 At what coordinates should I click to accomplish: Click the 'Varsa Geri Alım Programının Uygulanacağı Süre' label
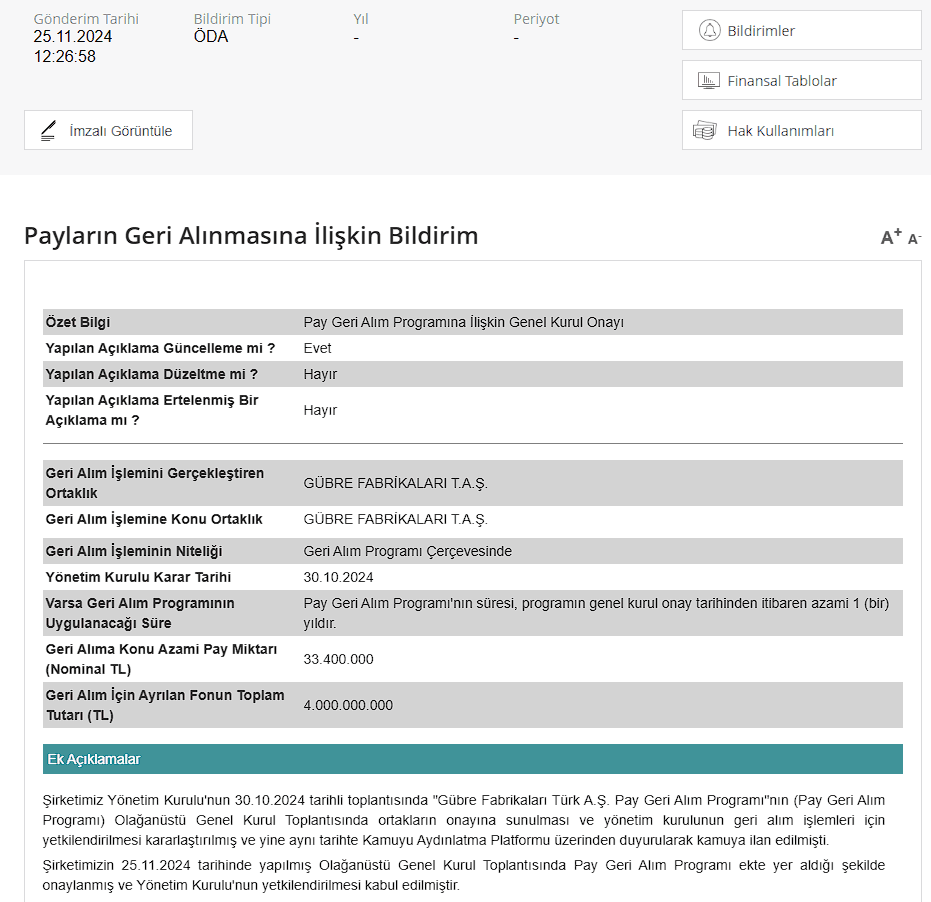pos(140,613)
